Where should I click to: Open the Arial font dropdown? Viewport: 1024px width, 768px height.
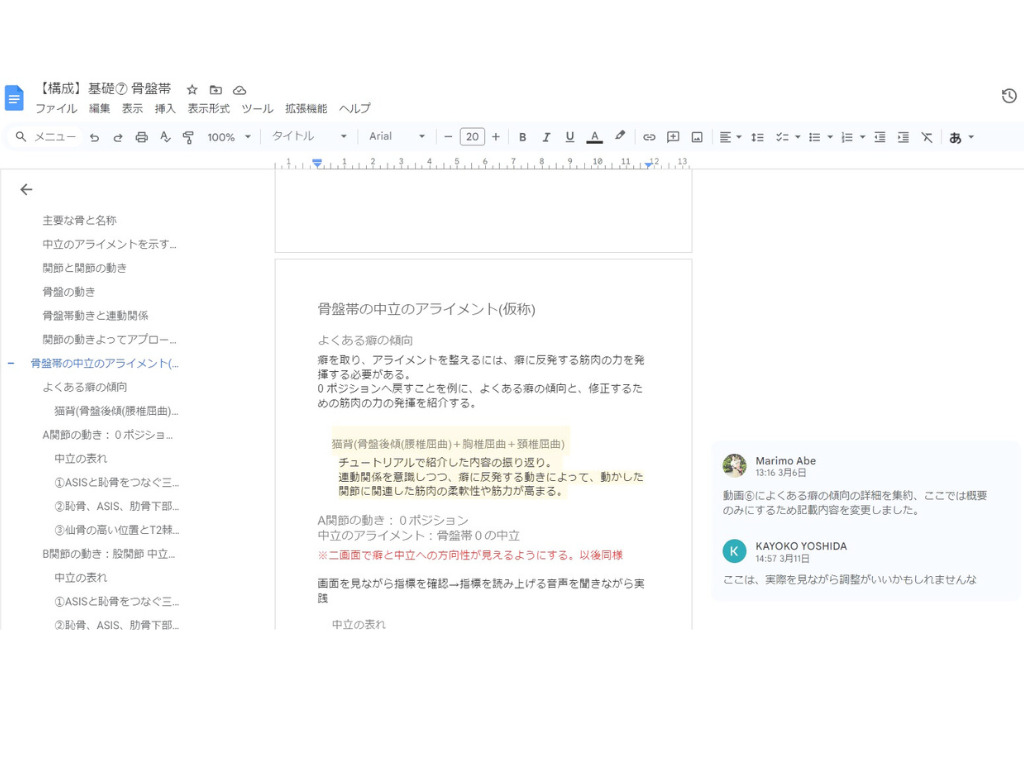[x=396, y=137]
